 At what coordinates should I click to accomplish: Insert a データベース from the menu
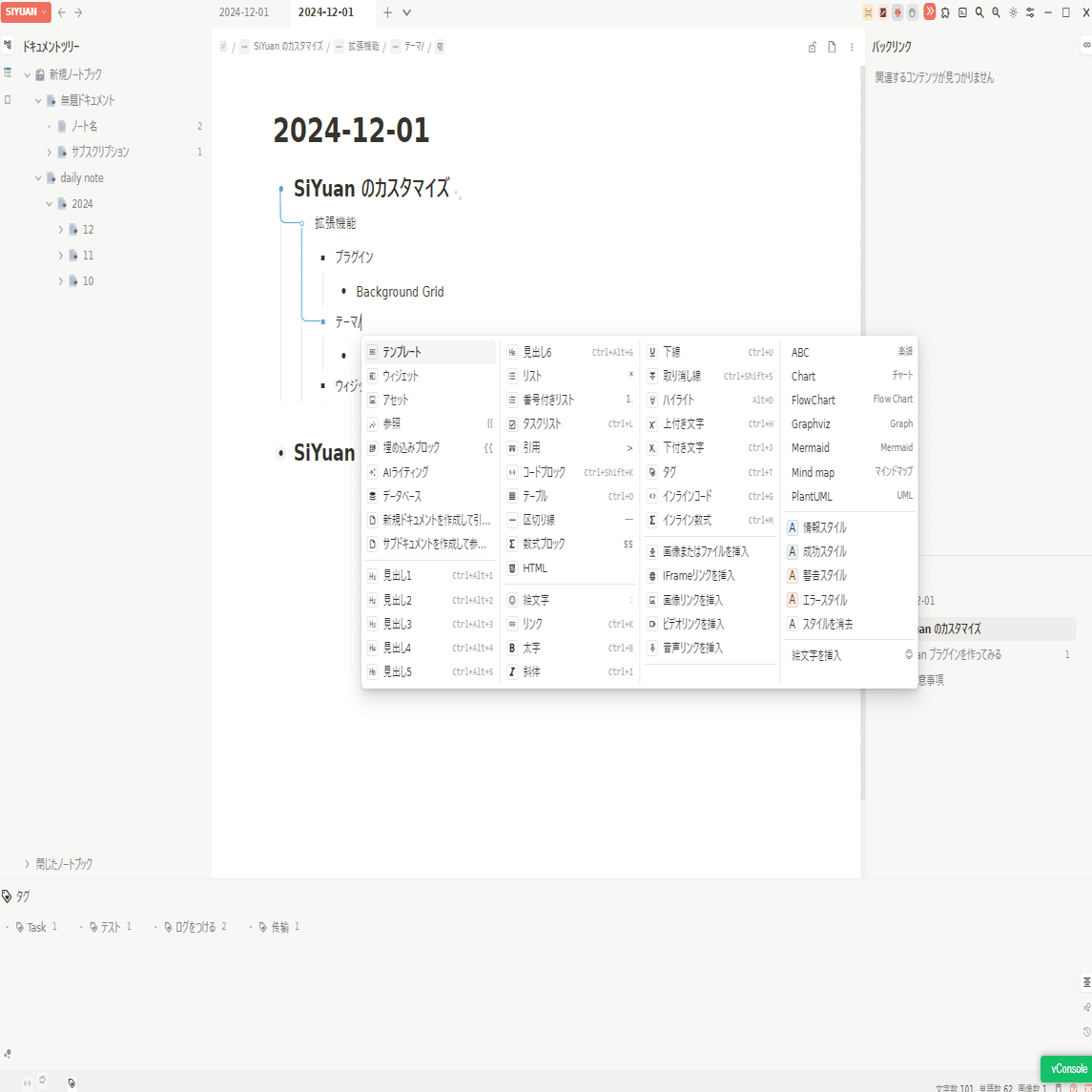click(x=430, y=497)
